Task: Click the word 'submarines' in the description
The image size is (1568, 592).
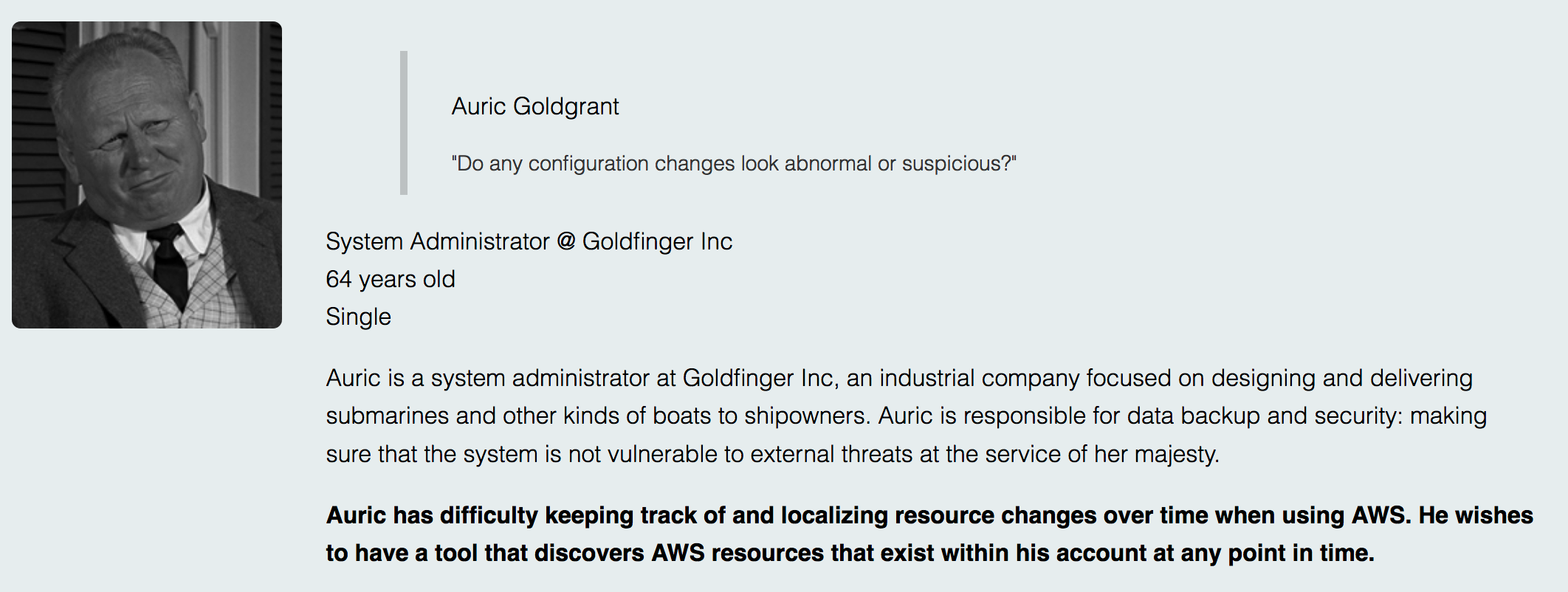Action: [x=388, y=416]
